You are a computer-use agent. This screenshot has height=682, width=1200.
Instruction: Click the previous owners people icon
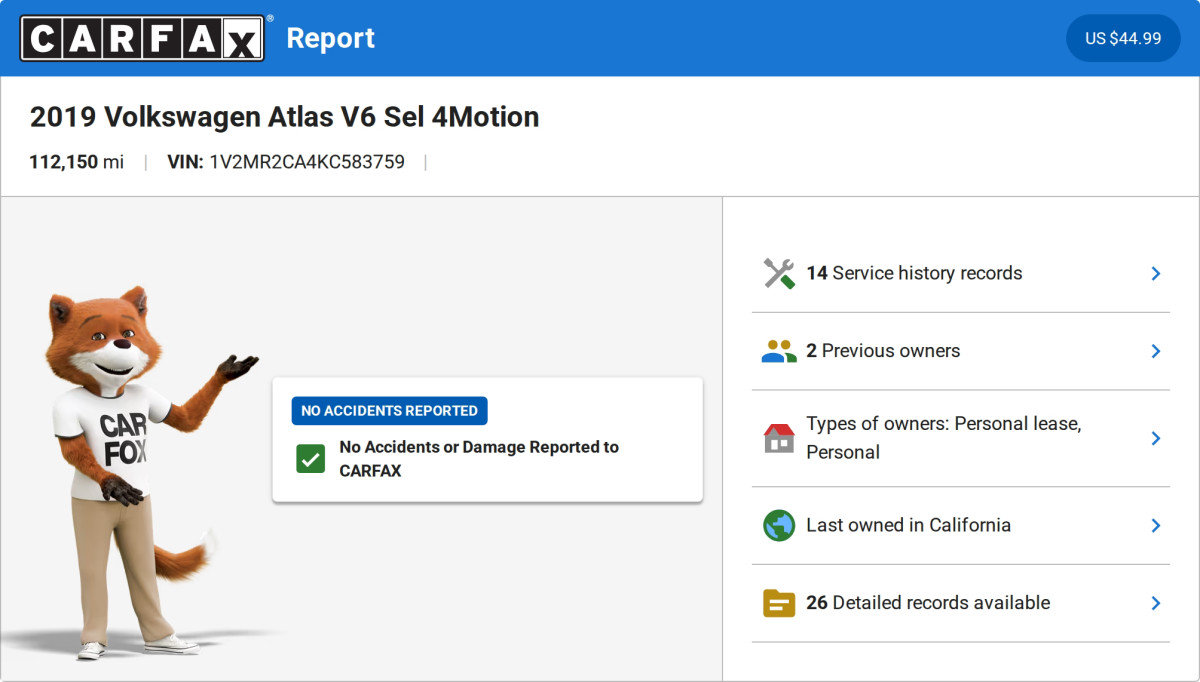[778, 351]
